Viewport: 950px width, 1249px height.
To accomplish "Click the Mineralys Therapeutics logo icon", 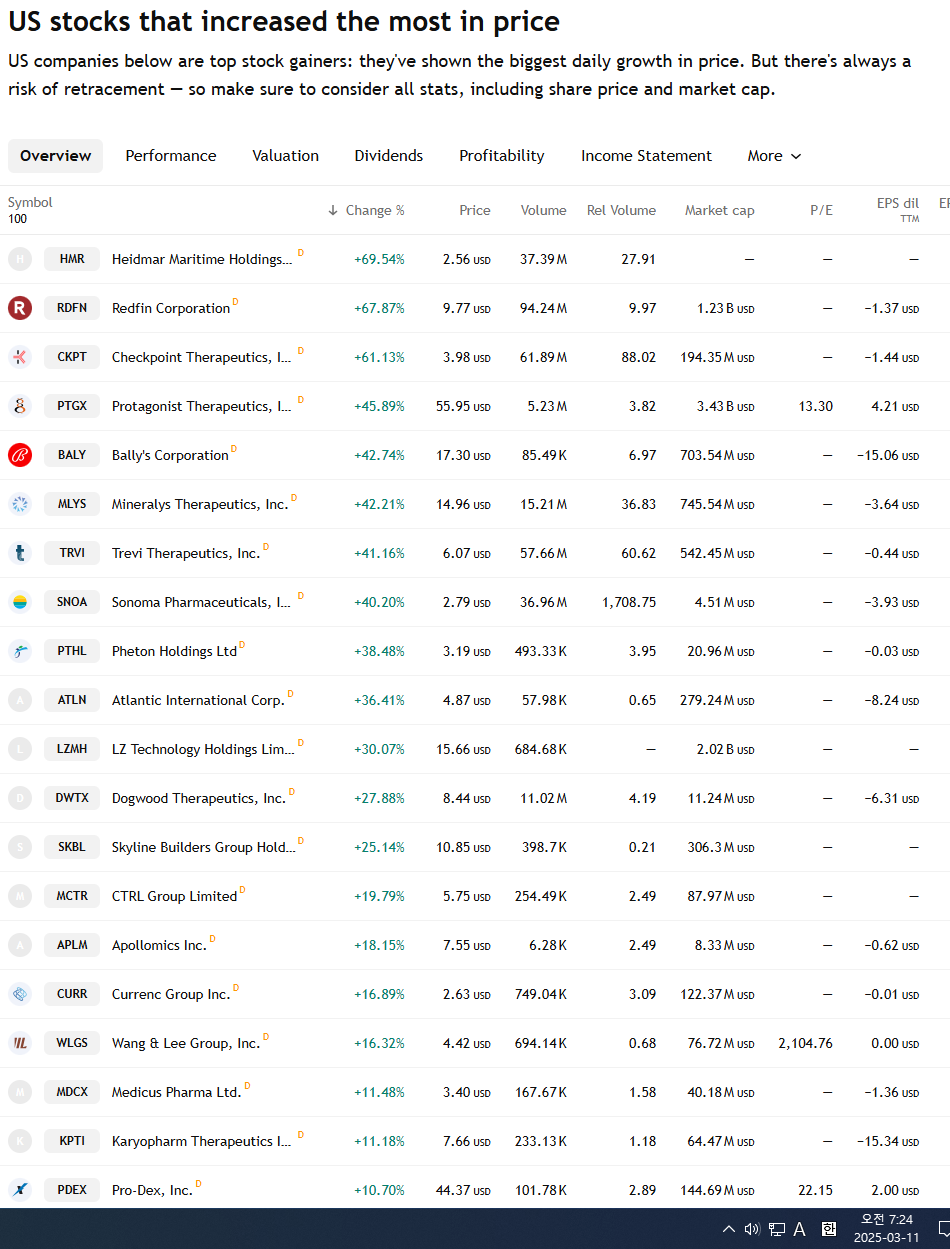I will click(x=20, y=504).
